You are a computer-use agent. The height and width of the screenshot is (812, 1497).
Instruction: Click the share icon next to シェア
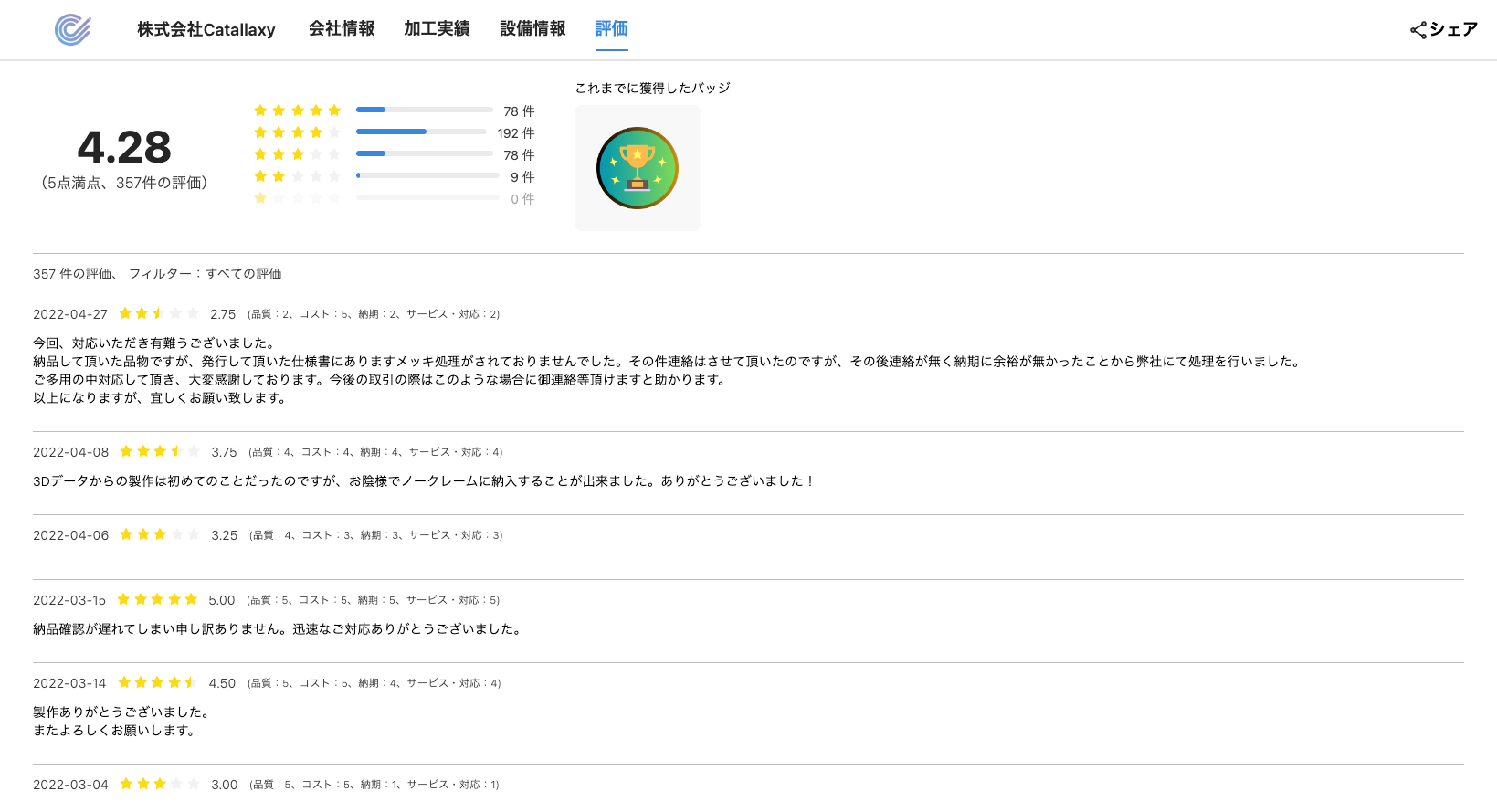[1418, 30]
